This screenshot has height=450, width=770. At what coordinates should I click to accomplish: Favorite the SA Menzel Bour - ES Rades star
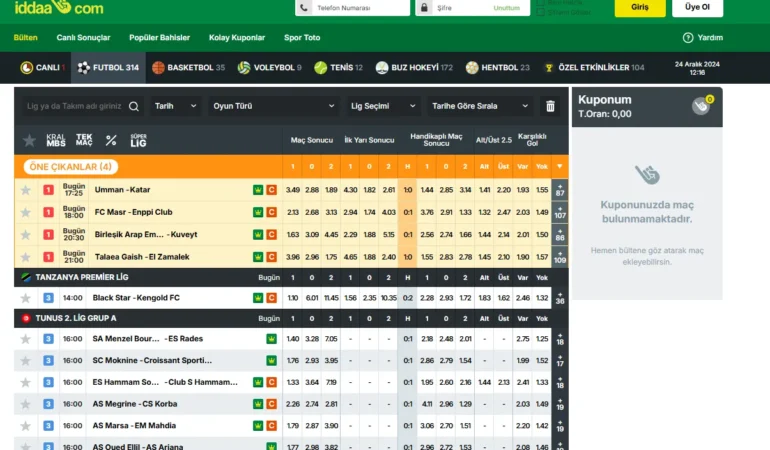[26, 339]
